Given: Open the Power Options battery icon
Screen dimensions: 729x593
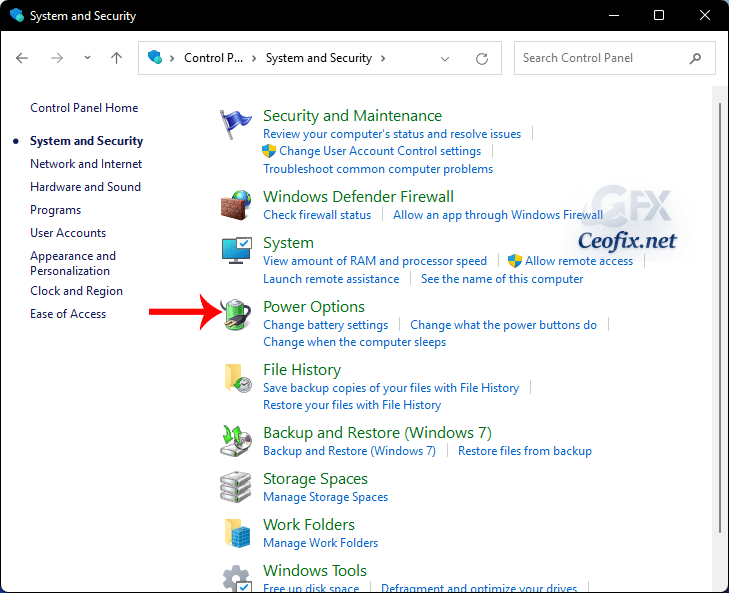Looking at the screenshot, I should (x=236, y=314).
